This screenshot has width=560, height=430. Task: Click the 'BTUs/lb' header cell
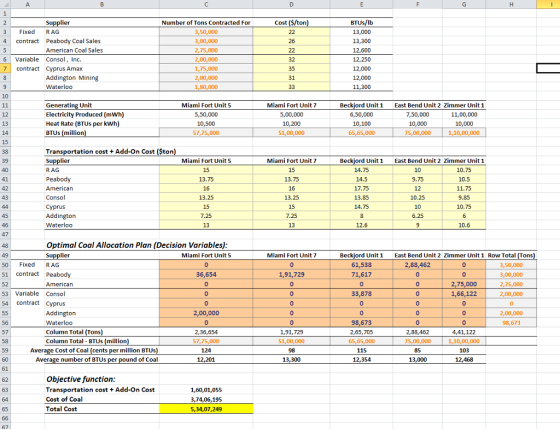click(361, 22)
